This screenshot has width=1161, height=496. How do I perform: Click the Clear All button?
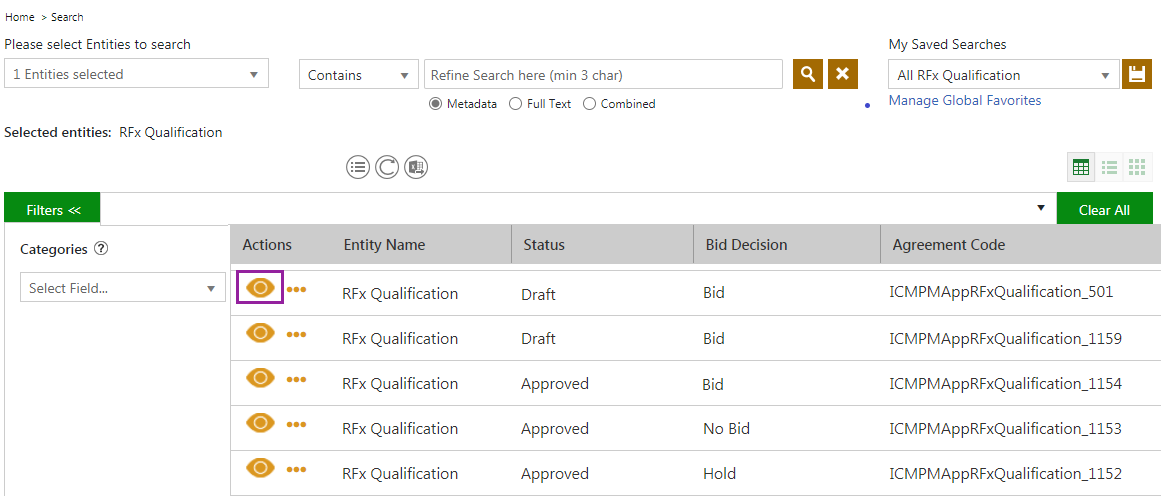(1104, 210)
